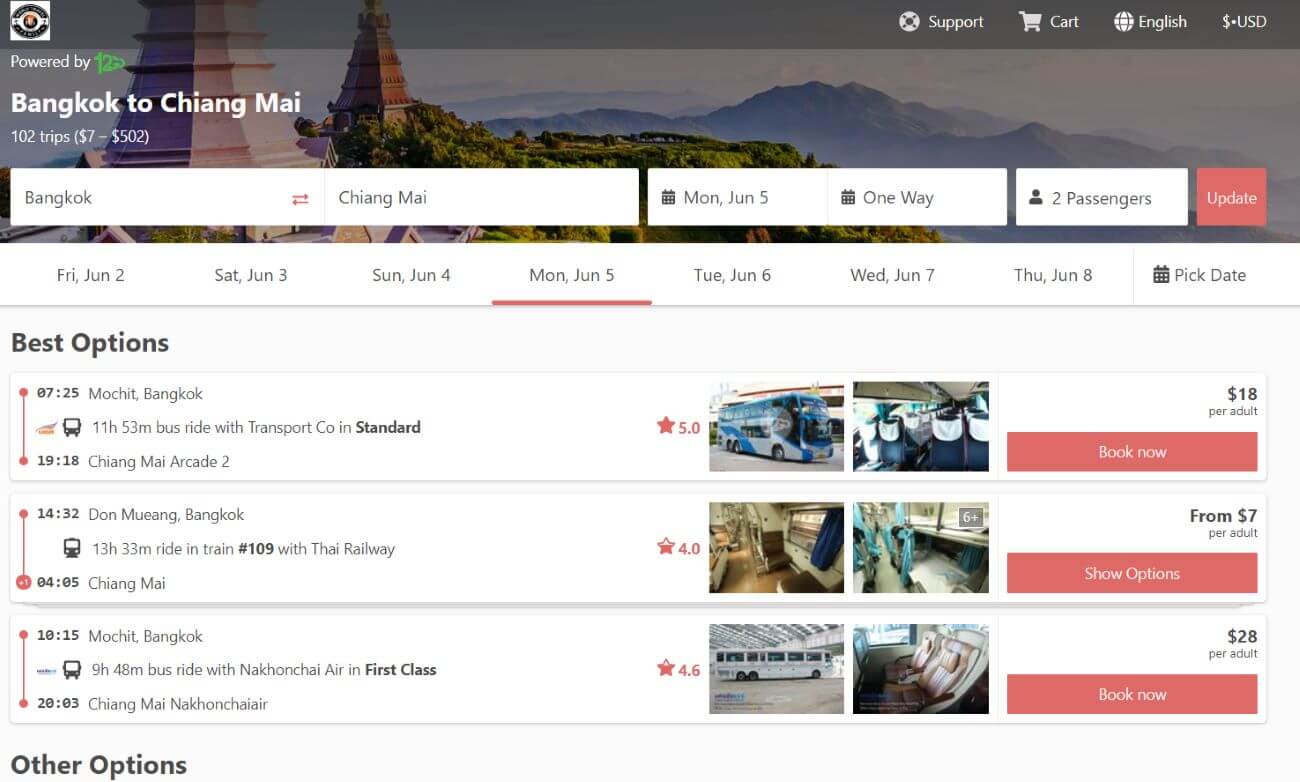This screenshot has width=1300, height=782.
Task: Click the Update search button
Action: point(1231,198)
